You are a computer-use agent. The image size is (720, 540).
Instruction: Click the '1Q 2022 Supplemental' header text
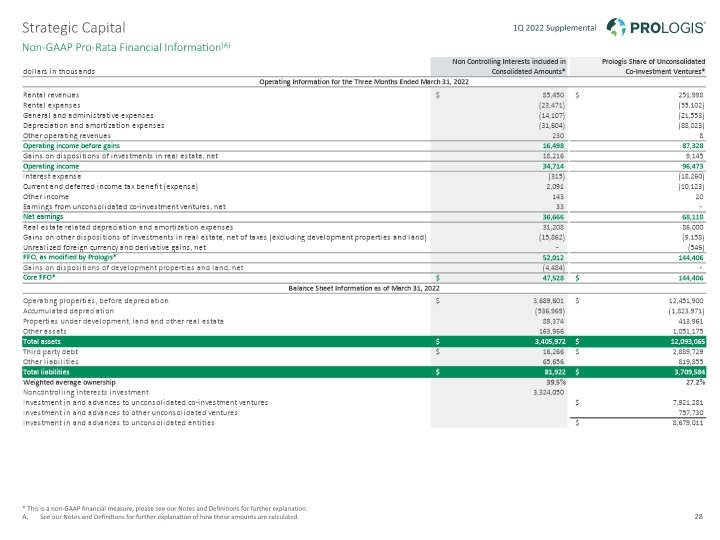(x=554, y=28)
